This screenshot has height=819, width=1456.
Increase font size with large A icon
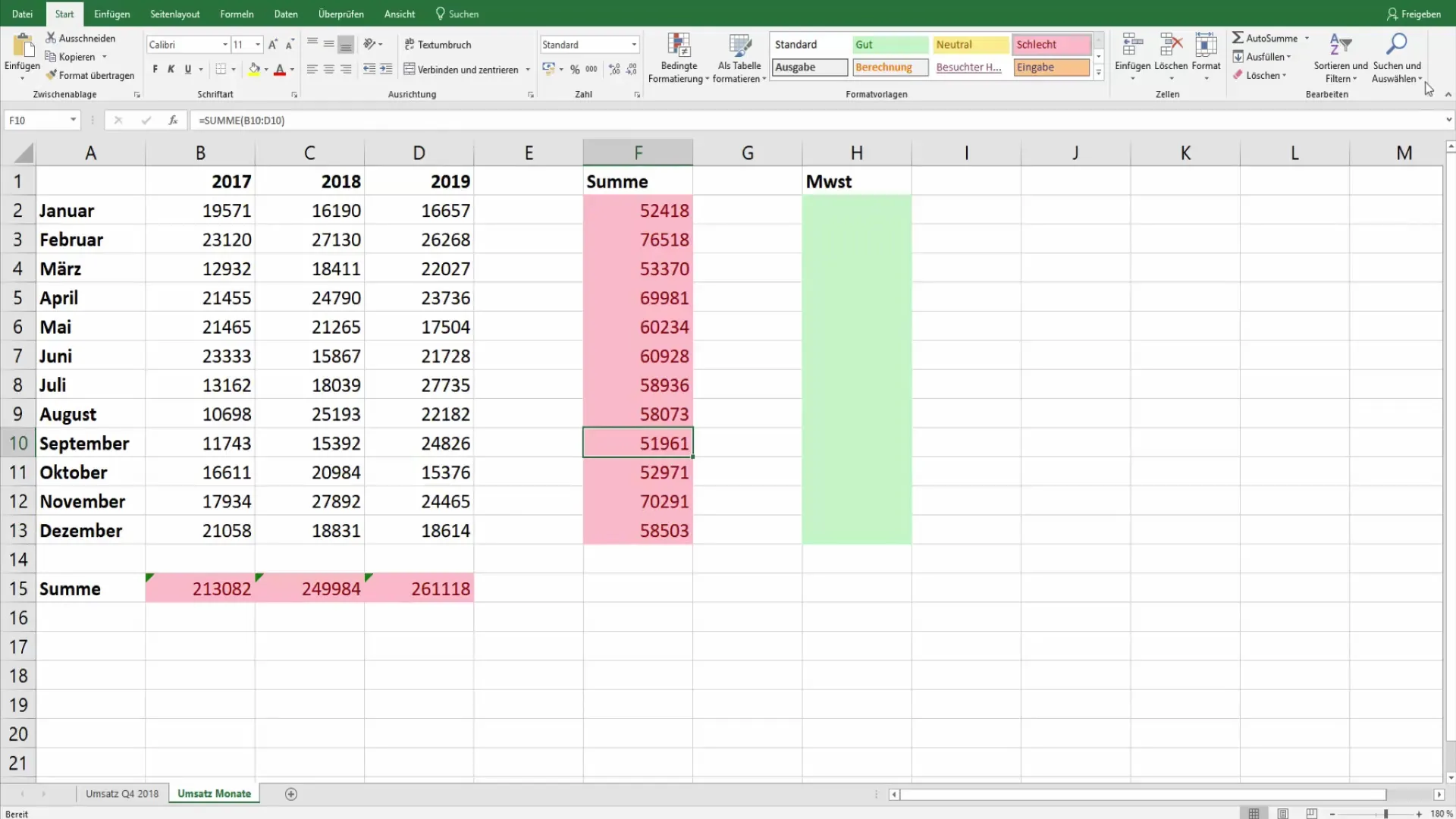coord(273,45)
